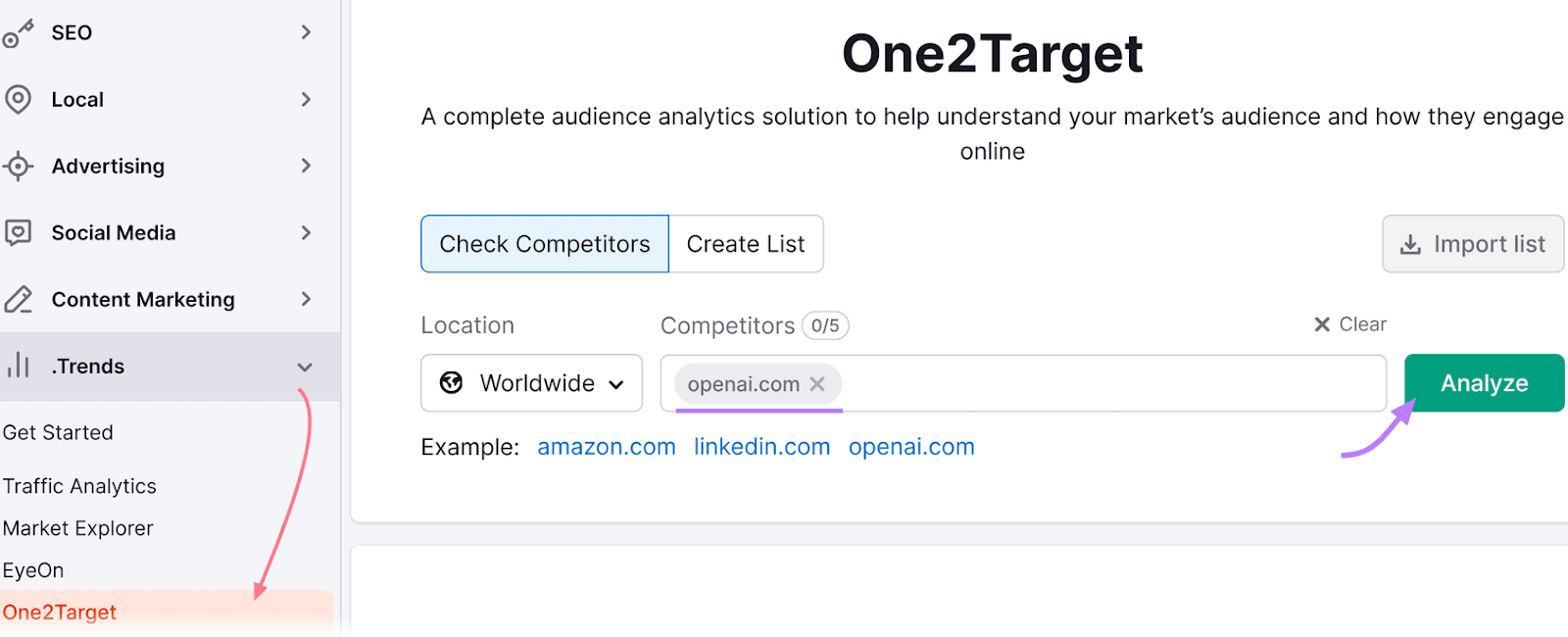This screenshot has height=637, width=1568.
Task: Keep Check Competitors tab selected
Action: tap(544, 244)
